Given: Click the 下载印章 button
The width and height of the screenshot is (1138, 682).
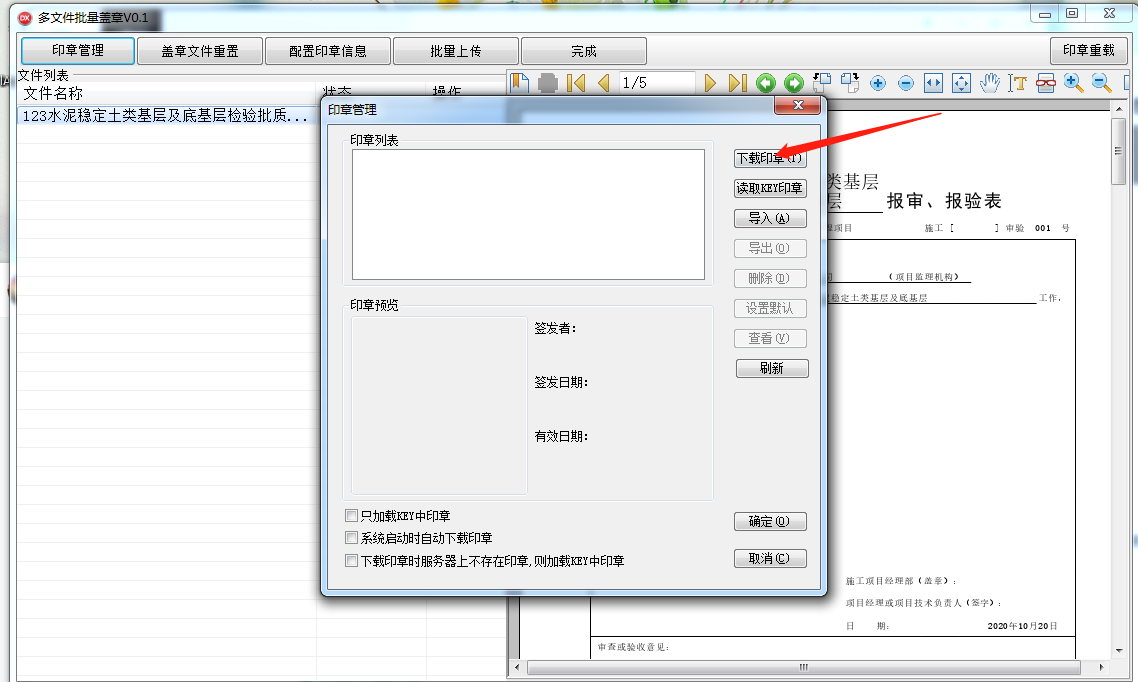Looking at the screenshot, I should click(x=769, y=158).
